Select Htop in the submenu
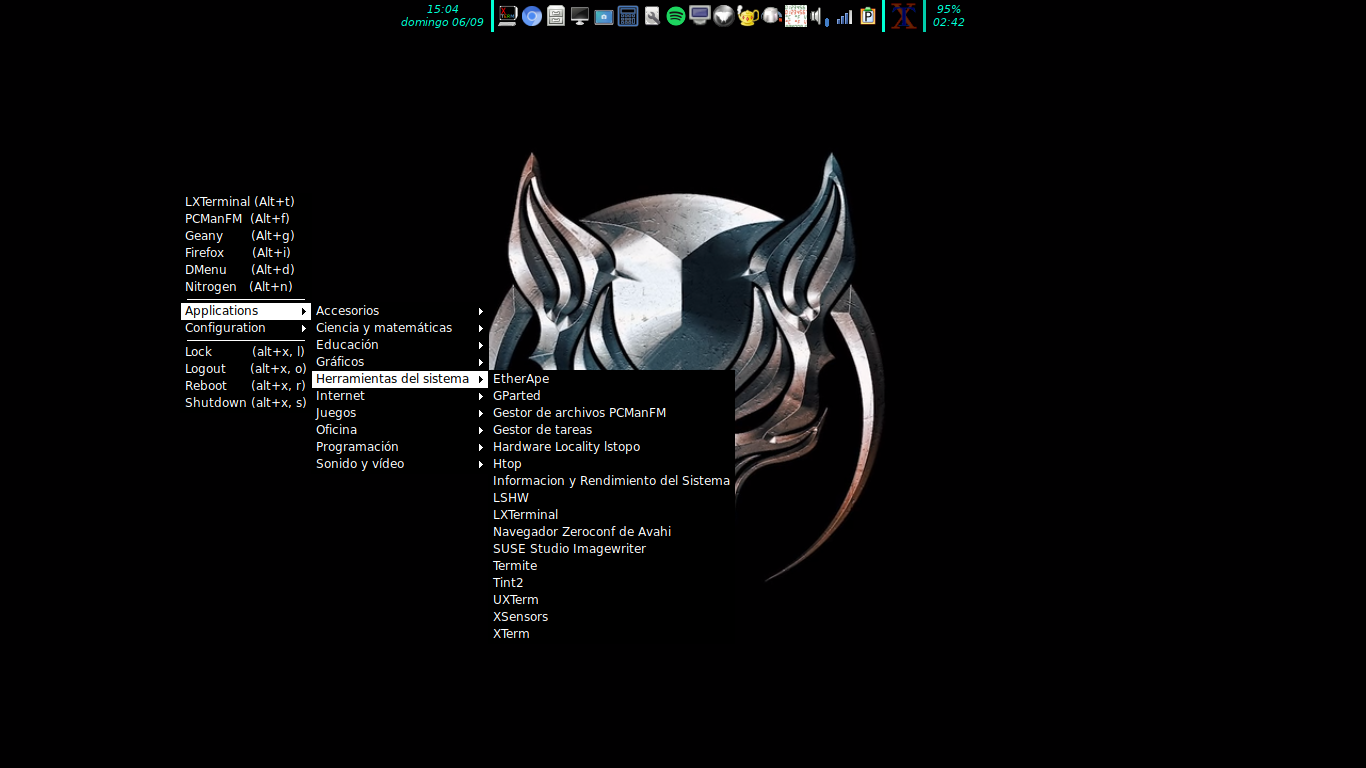The width and height of the screenshot is (1366, 768). 507,464
